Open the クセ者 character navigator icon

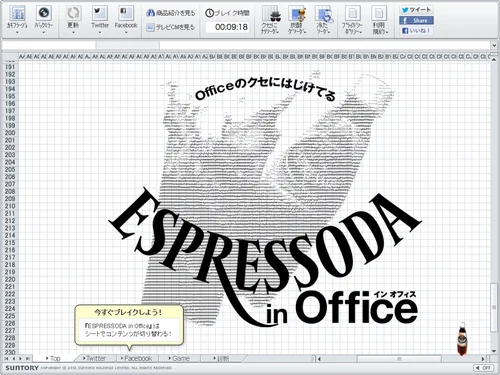[x=271, y=13]
